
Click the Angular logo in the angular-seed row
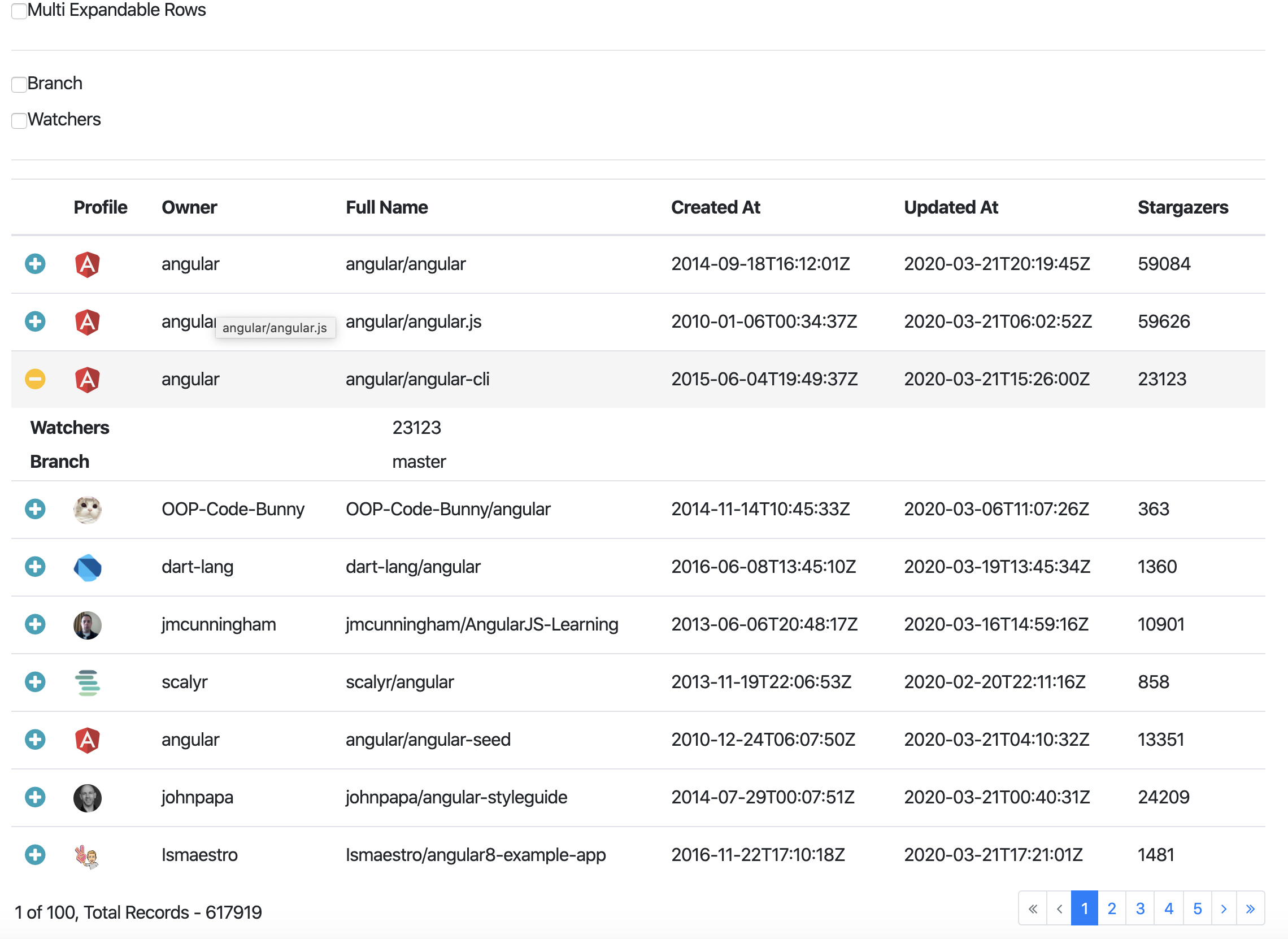tap(87, 740)
